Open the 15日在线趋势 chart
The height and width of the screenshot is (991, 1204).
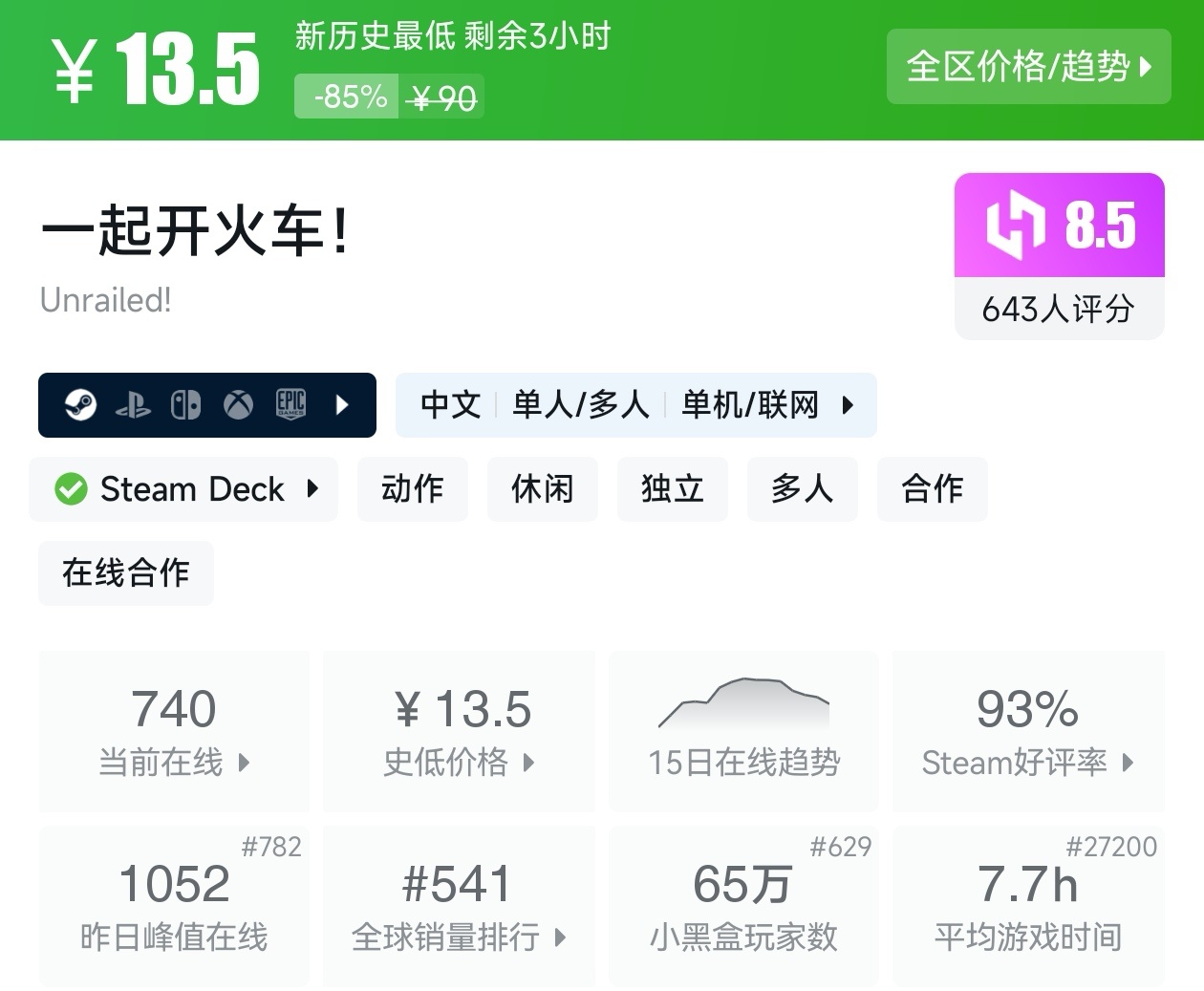[743, 731]
